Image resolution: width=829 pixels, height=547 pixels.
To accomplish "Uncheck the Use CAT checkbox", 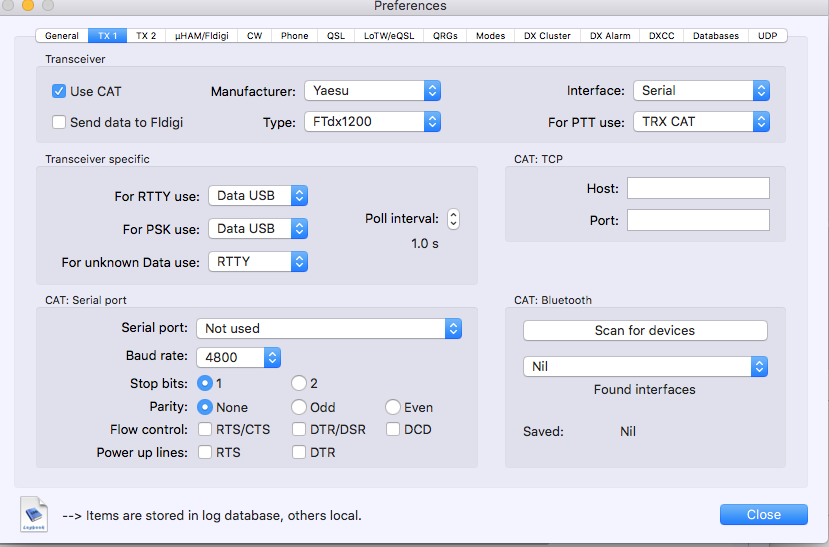I will coord(59,91).
